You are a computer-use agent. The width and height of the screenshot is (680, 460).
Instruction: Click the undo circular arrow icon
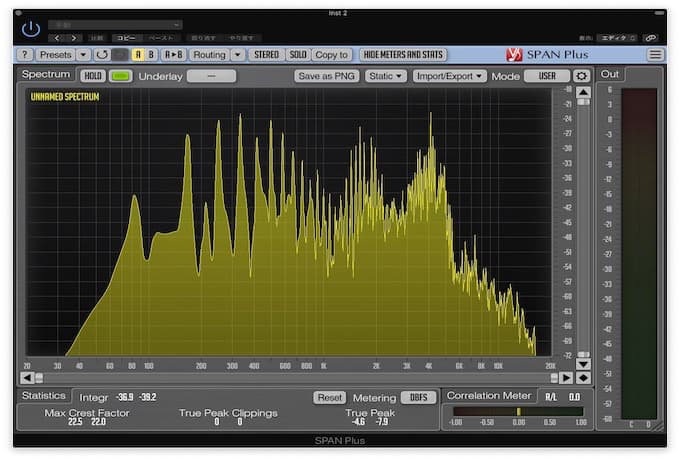102,55
